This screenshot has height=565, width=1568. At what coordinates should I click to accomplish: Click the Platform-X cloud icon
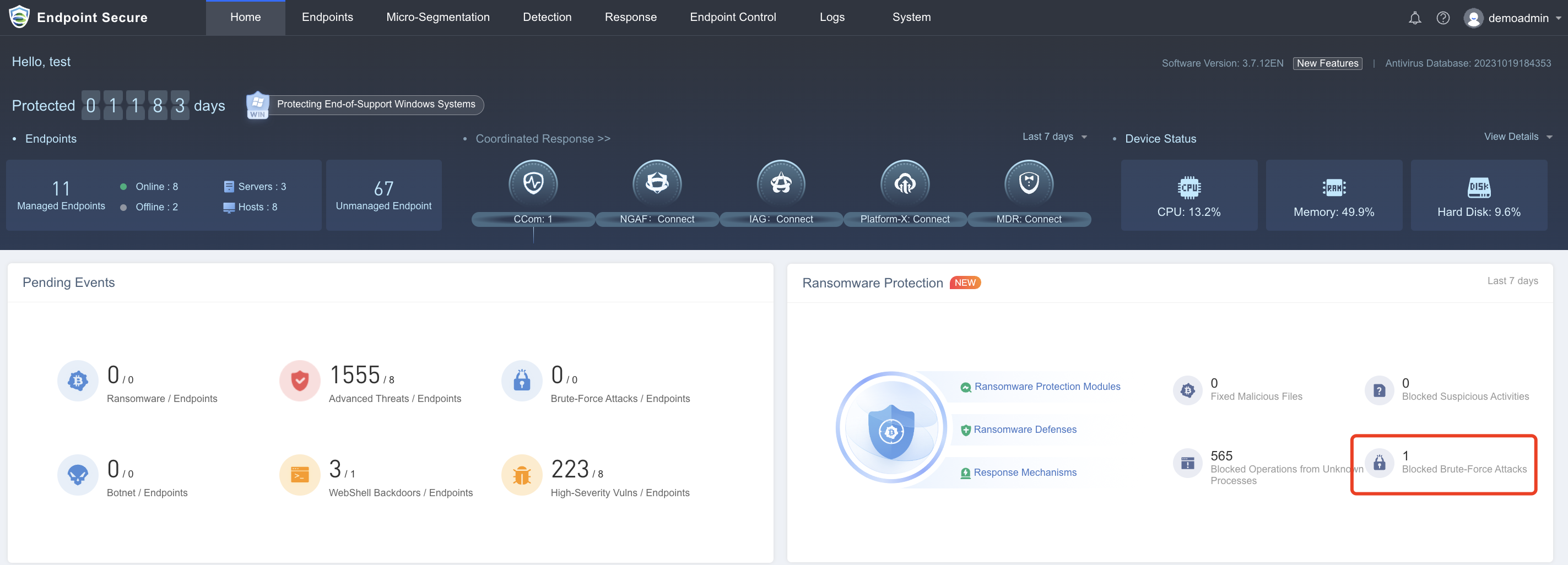[905, 183]
